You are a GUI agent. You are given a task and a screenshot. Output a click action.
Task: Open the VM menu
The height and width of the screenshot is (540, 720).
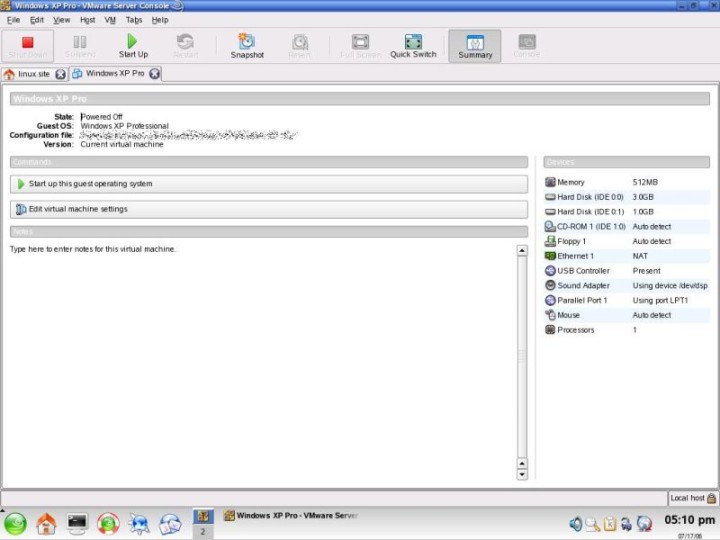(110, 20)
